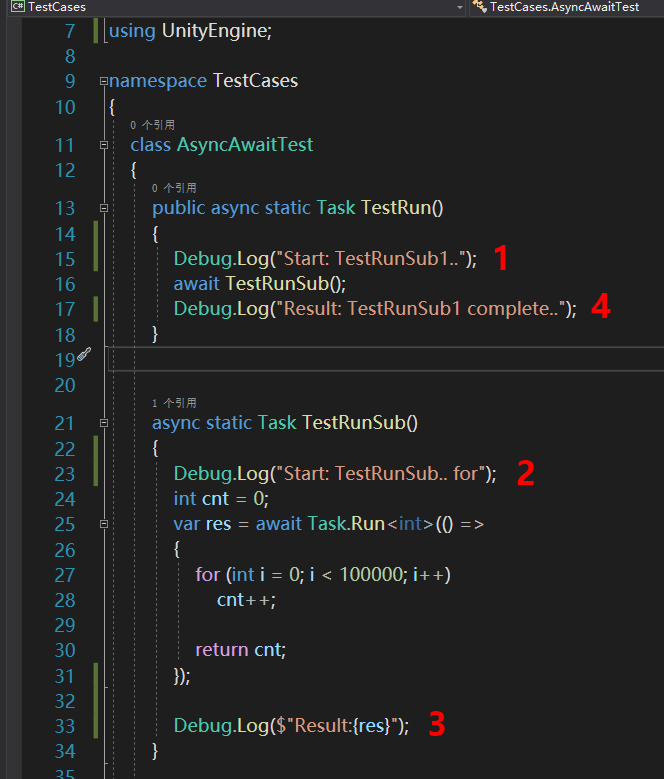Click 'var res' on line 25
Viewport: 664px width, 779px height.
coord(202,524)
